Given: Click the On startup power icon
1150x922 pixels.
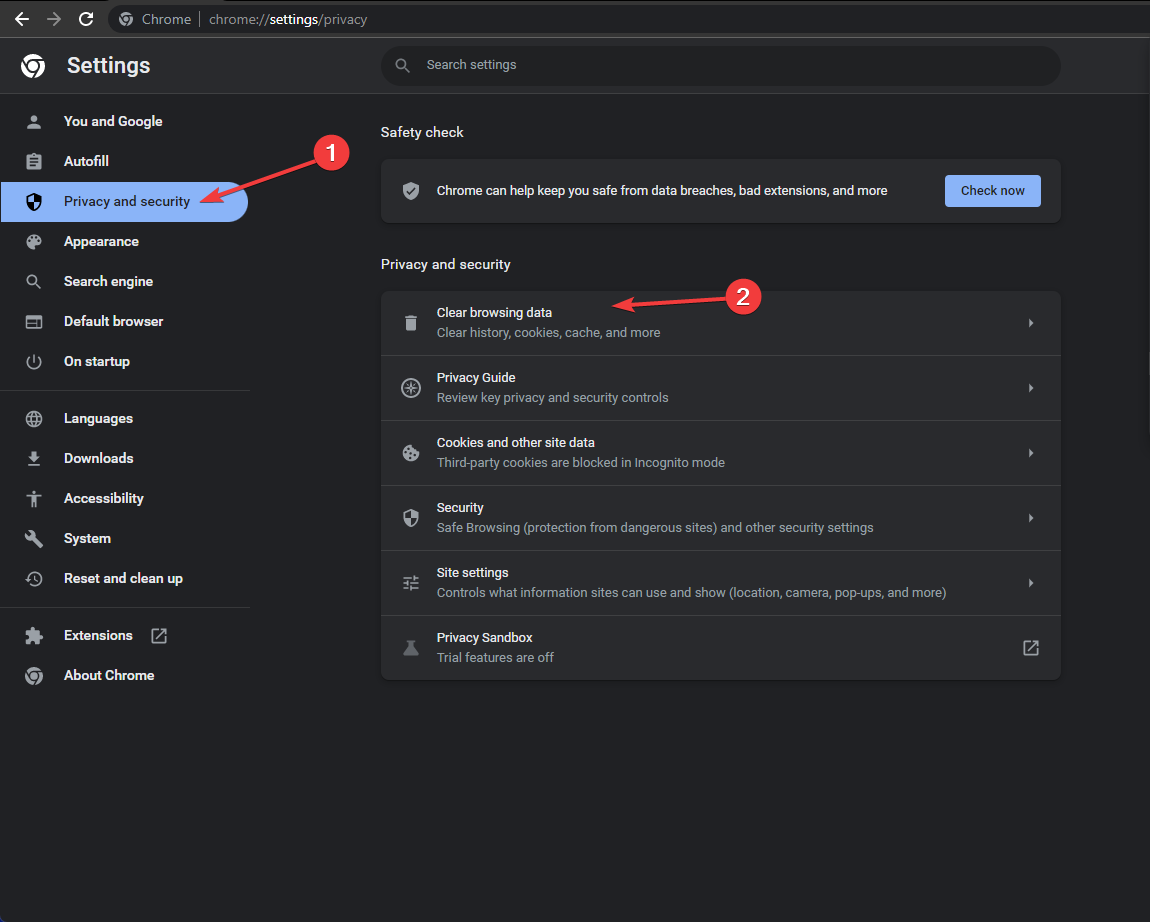Looking at the screenshot, I should coord(34,361).
